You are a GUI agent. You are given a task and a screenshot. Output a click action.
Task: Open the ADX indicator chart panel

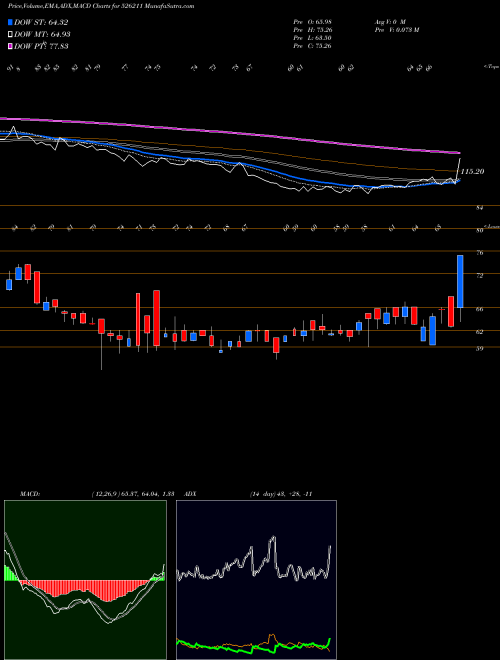tap(256, 580)
